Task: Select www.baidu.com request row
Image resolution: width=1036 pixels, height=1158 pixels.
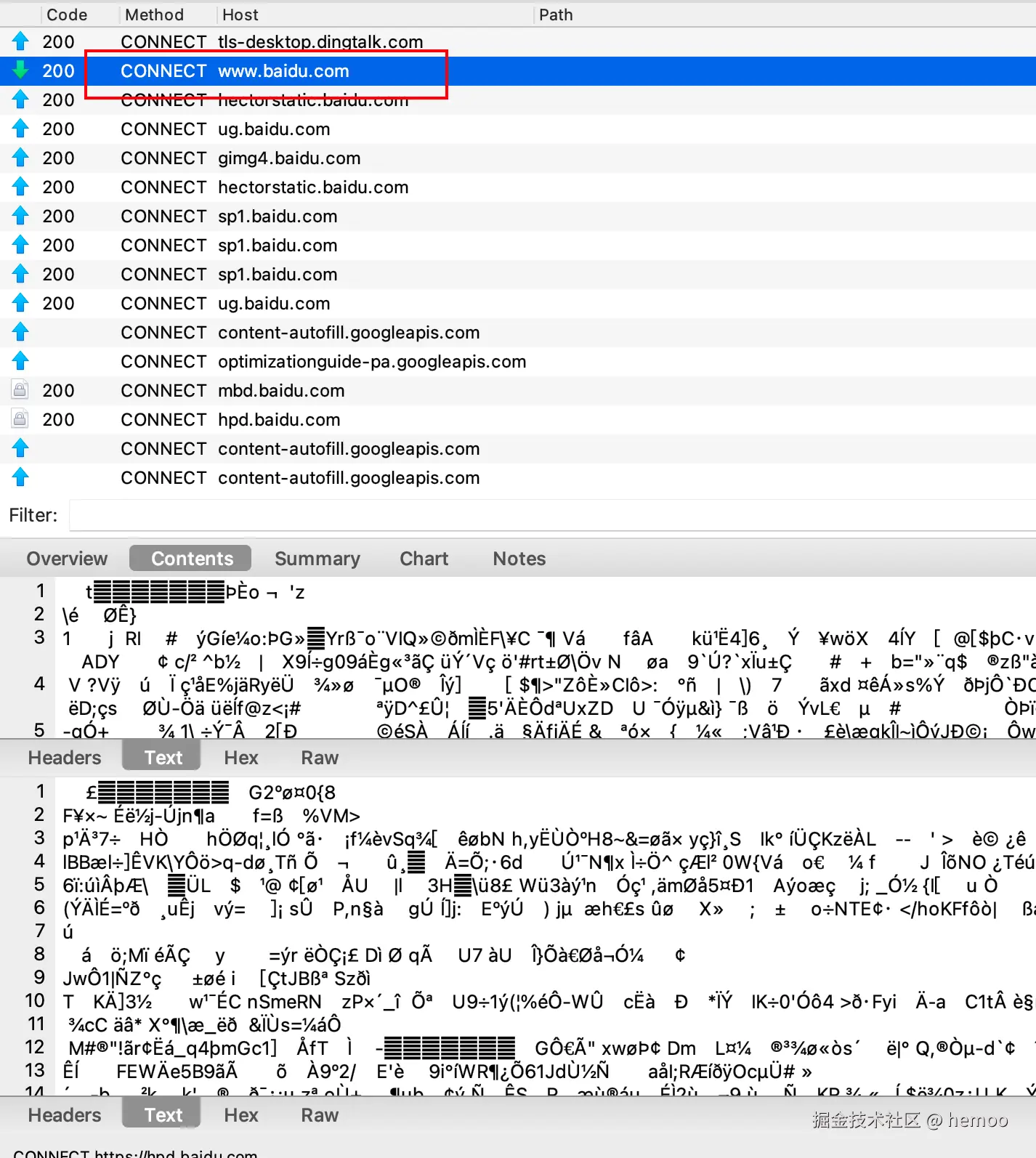Action: coord(518,71)
